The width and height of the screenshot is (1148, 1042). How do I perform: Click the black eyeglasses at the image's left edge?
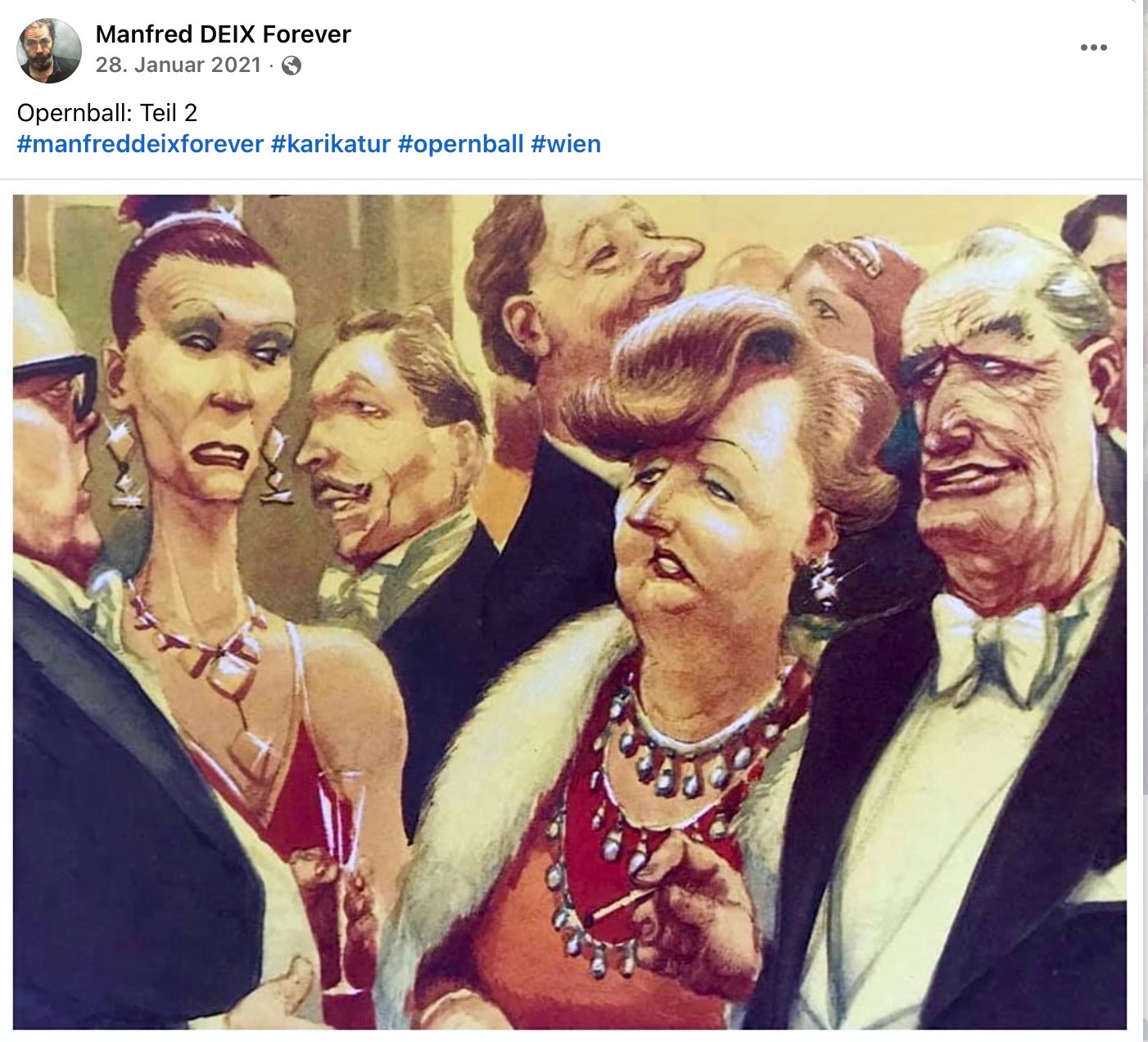tap(53, 383)
